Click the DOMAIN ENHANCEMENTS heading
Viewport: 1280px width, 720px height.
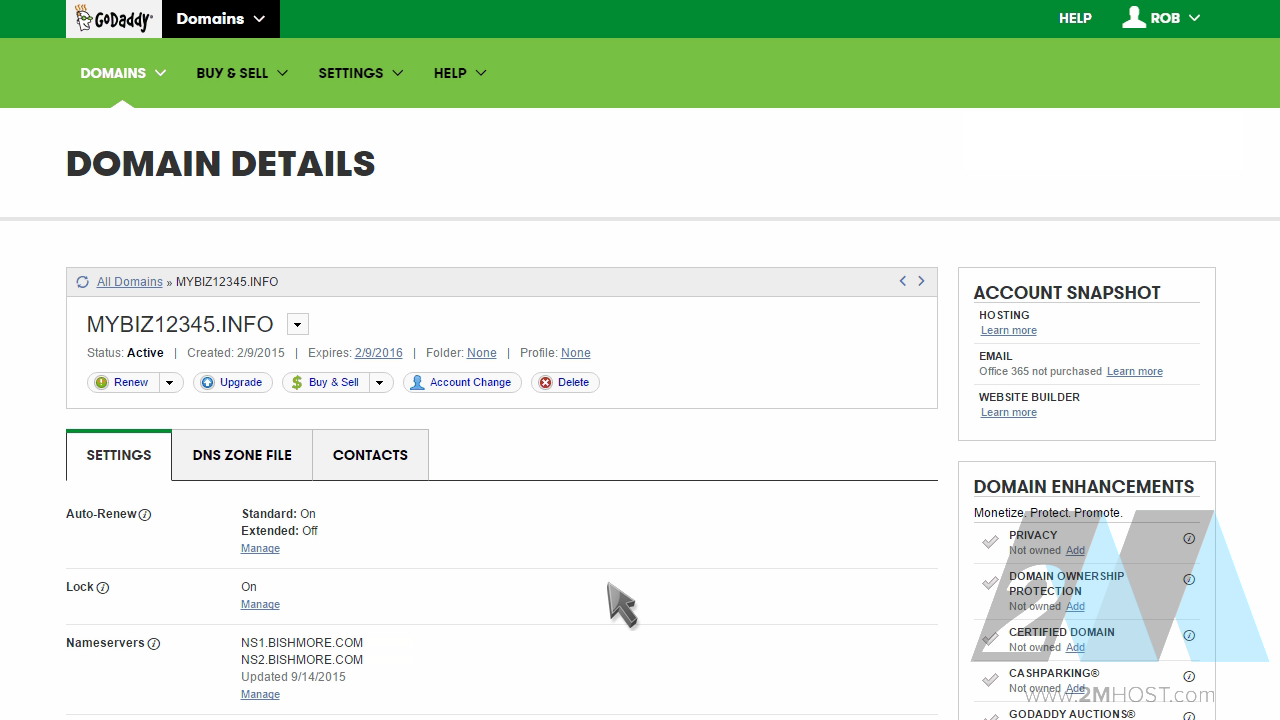pos(1084,487)
